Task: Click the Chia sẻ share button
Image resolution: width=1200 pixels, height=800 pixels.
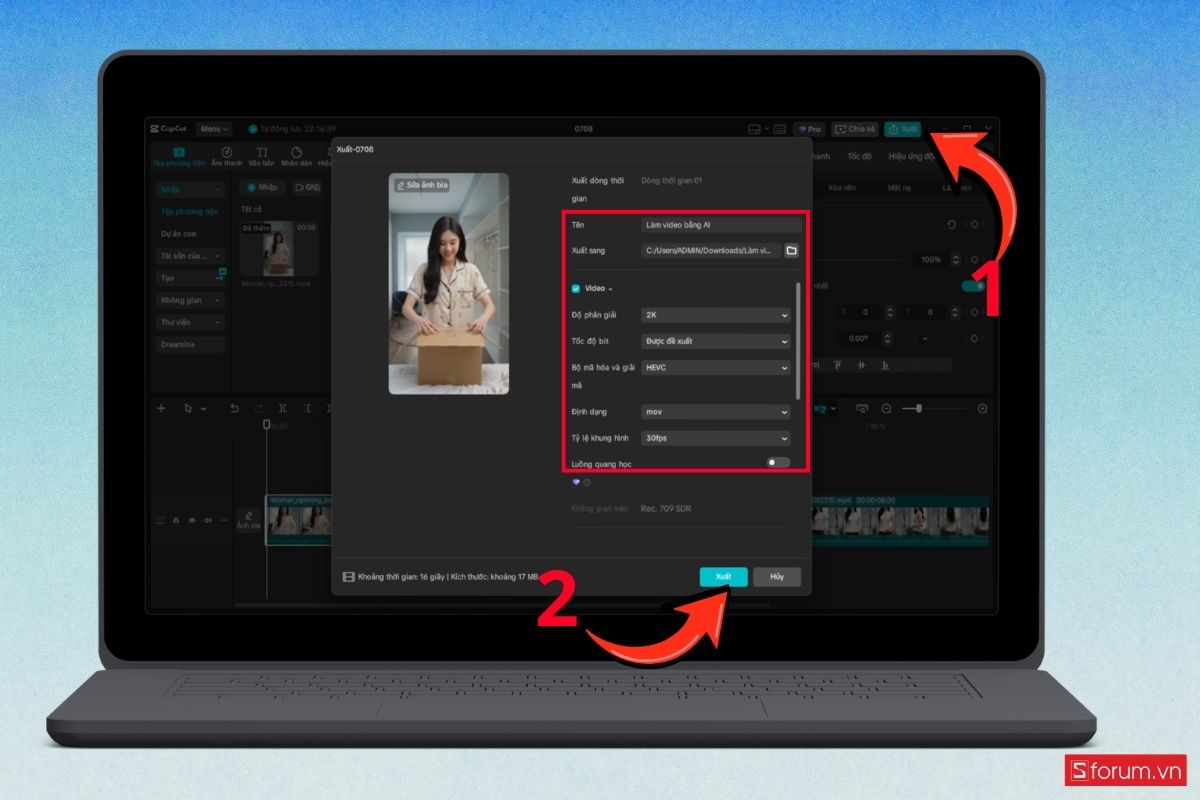Action: click(855, 129)
